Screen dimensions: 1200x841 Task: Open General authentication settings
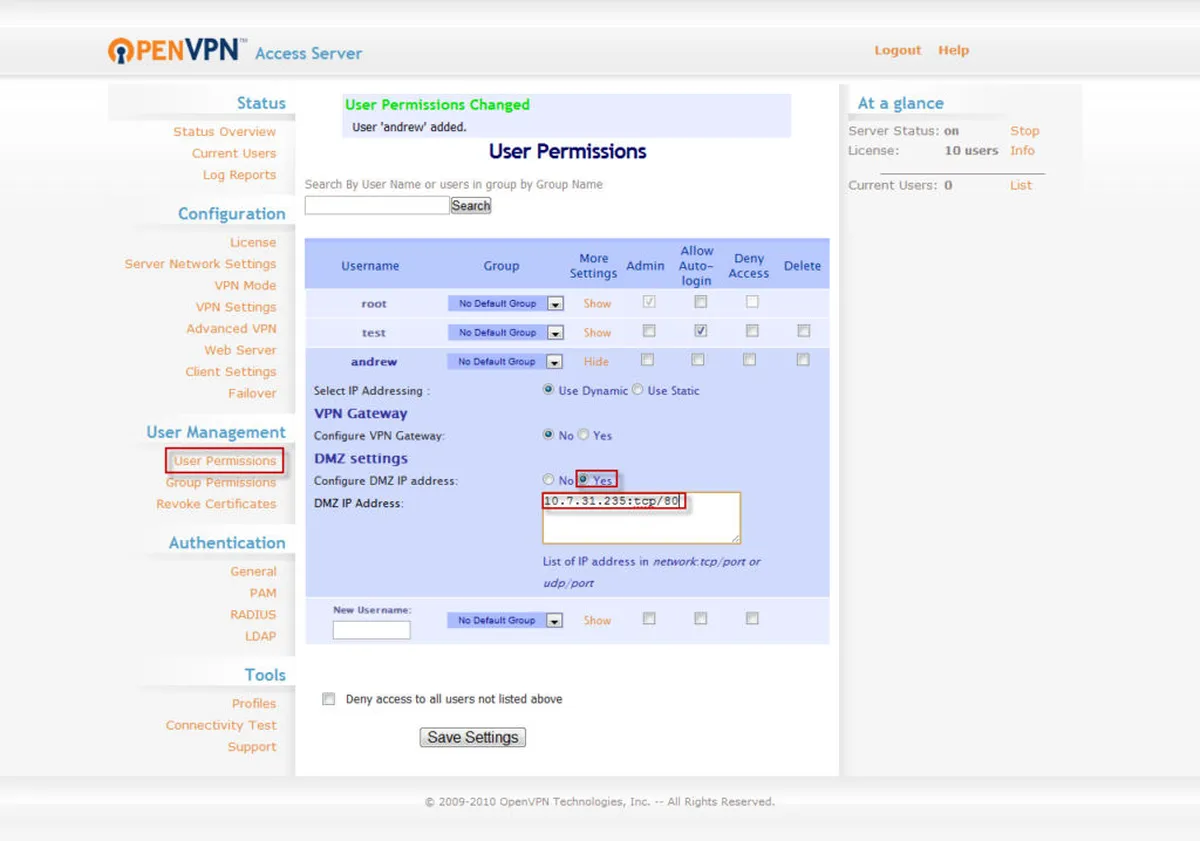[253, 572]
